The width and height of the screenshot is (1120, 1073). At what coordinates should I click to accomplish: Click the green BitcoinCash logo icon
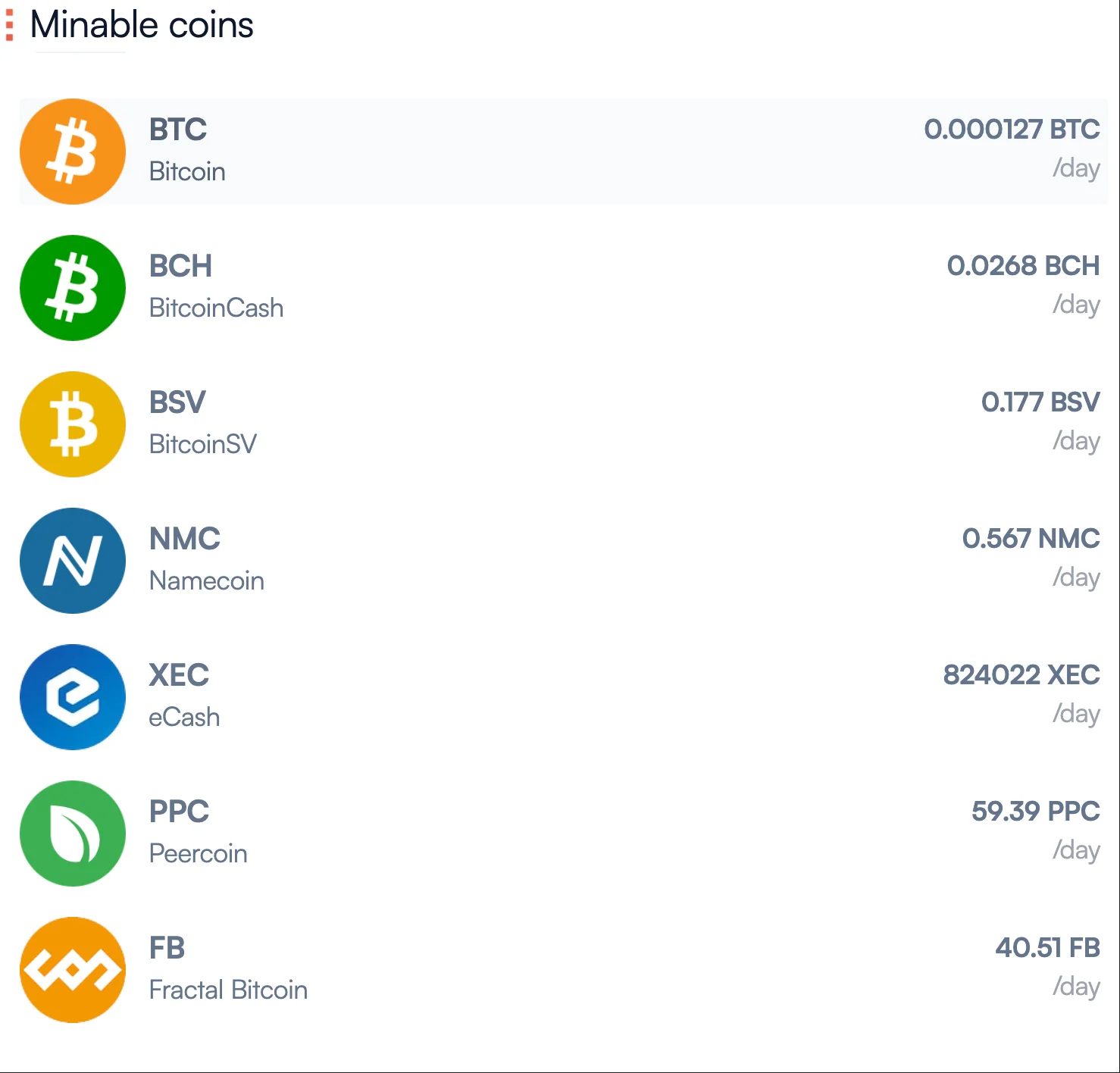tap(73, 288)
